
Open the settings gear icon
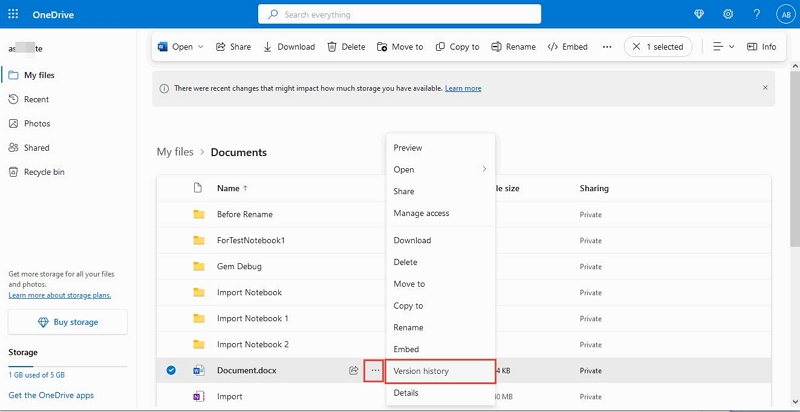pyautogui.click(x=728, y=14)
